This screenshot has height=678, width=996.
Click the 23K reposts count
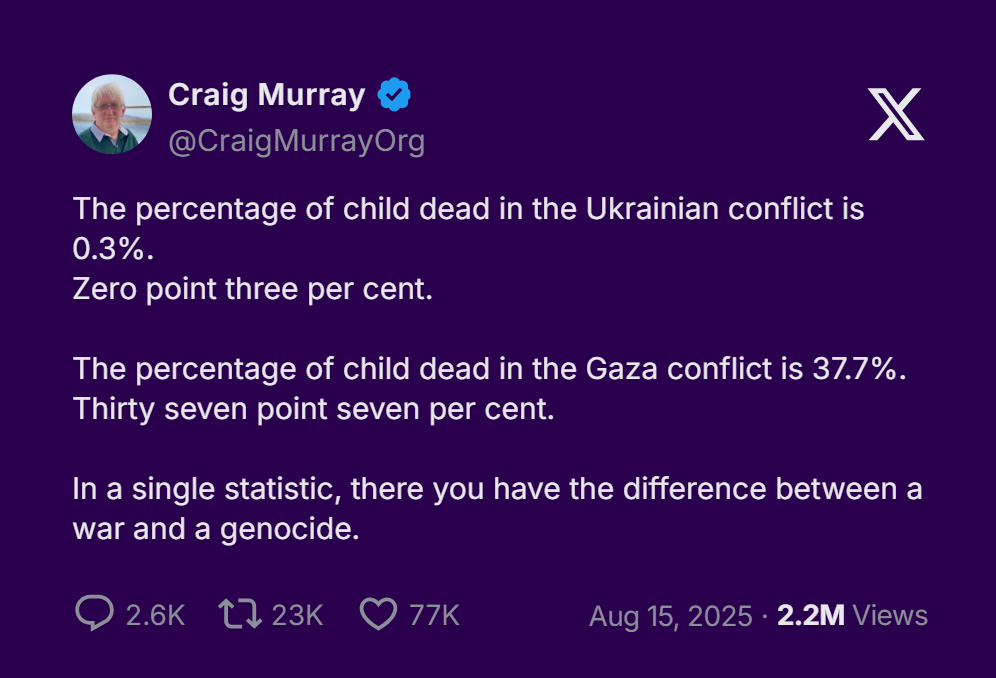coord(297,615)
